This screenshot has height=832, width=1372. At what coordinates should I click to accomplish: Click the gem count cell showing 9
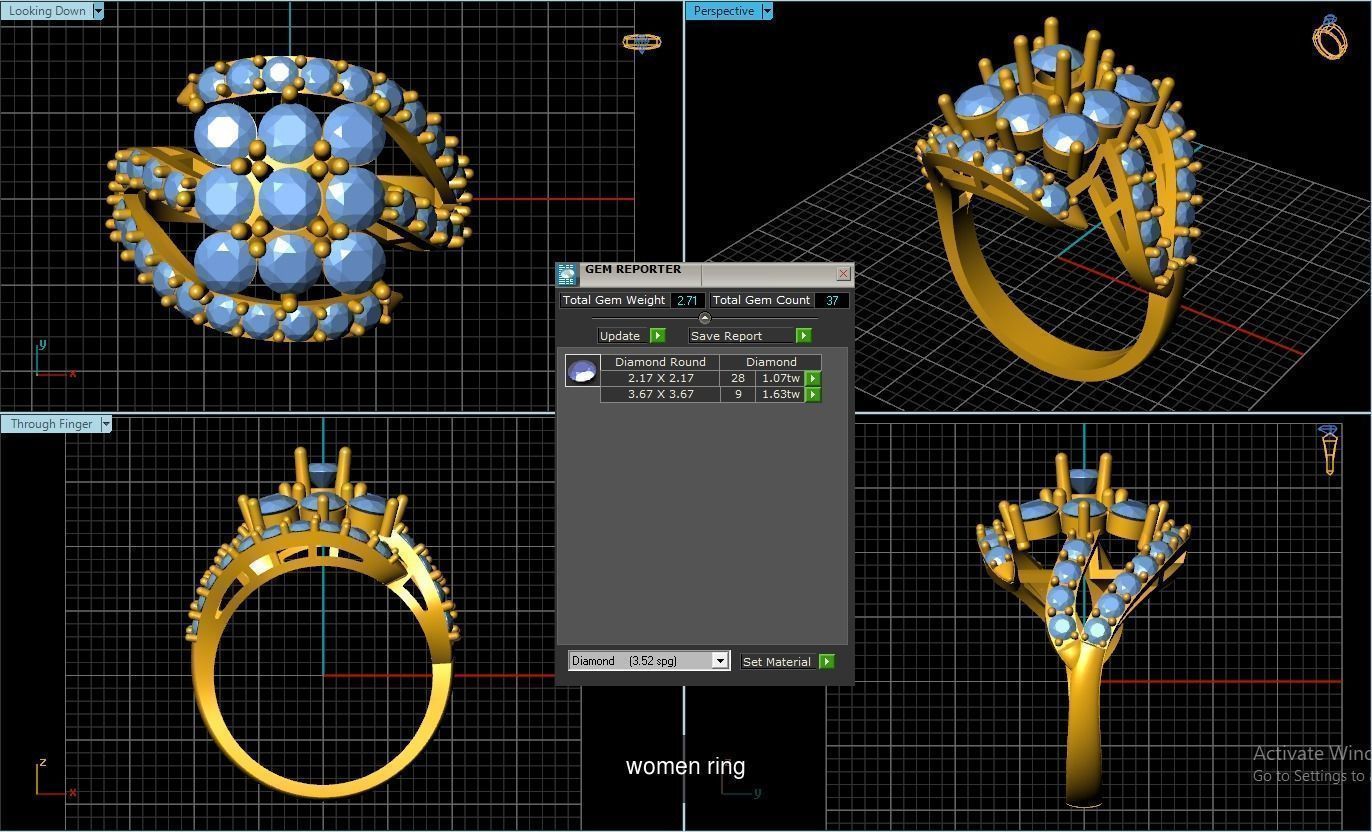(738, 395)
